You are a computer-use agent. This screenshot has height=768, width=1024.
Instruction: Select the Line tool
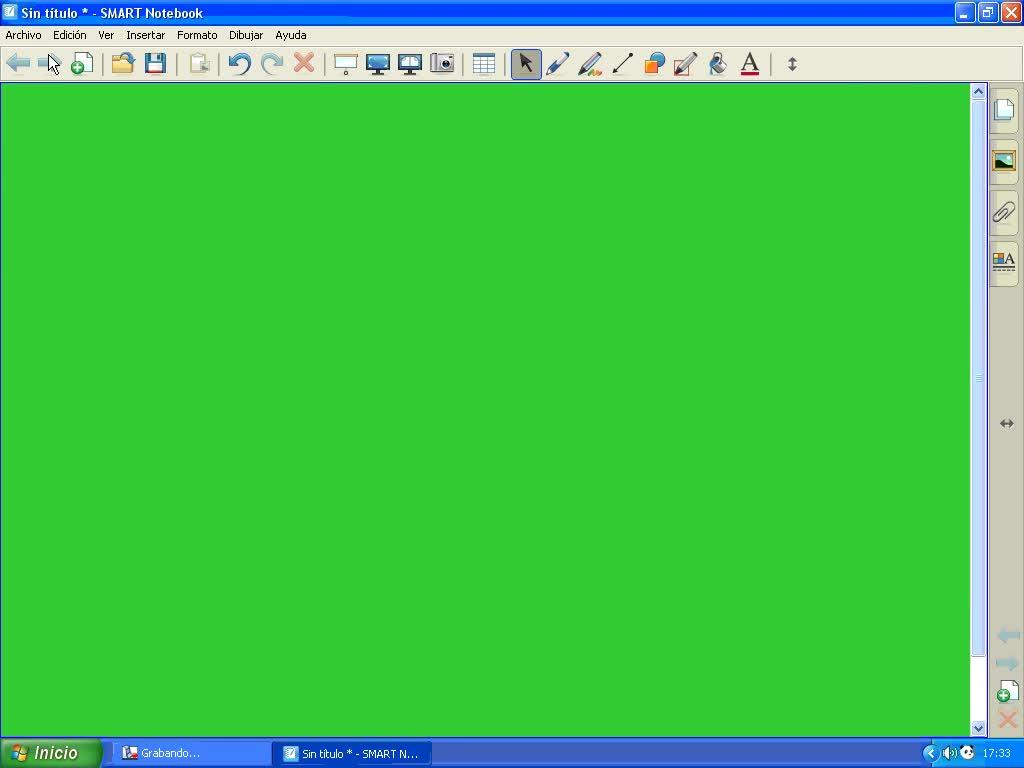point(622,63)
